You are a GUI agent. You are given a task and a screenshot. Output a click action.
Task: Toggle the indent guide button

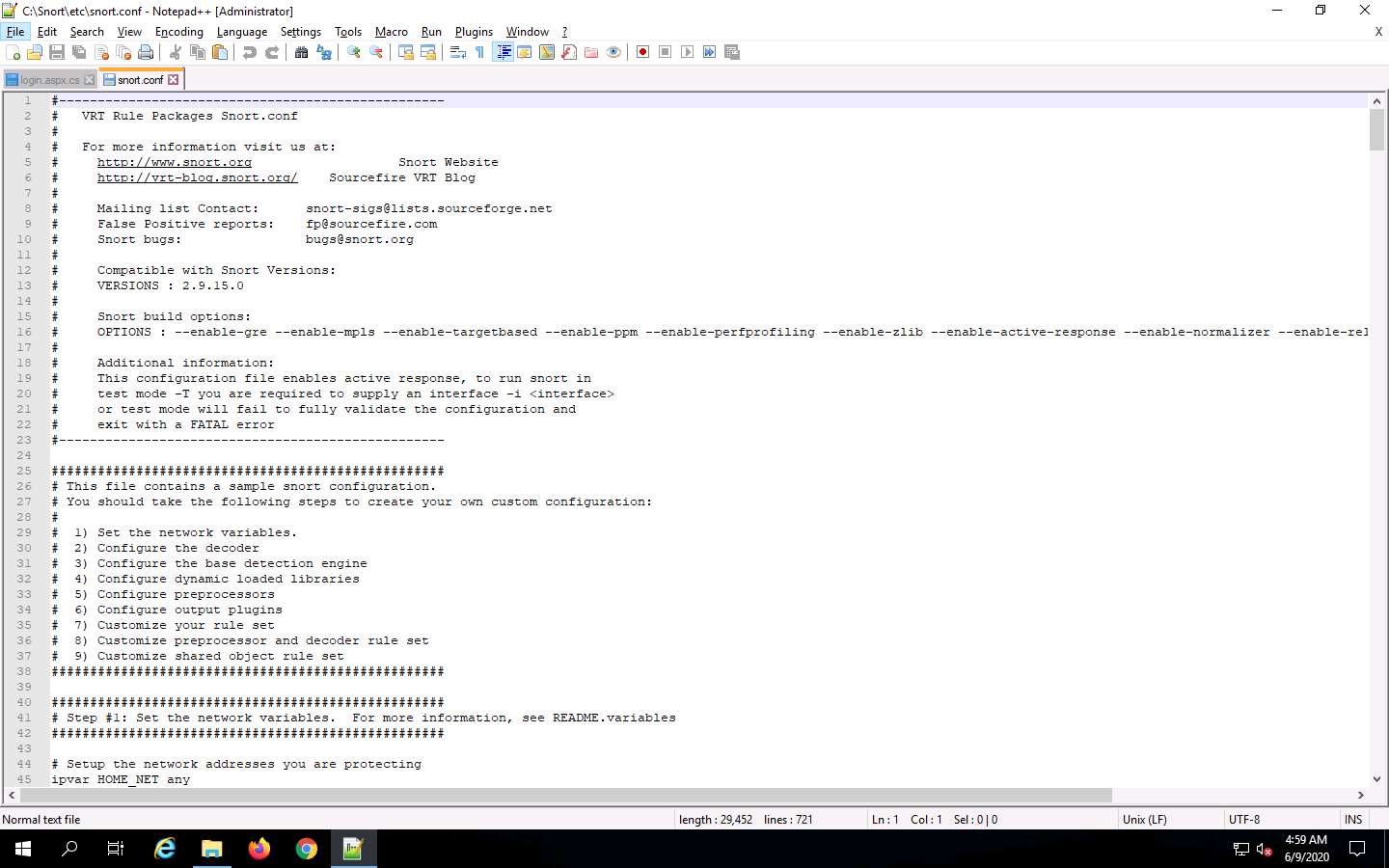click(503, 52)
